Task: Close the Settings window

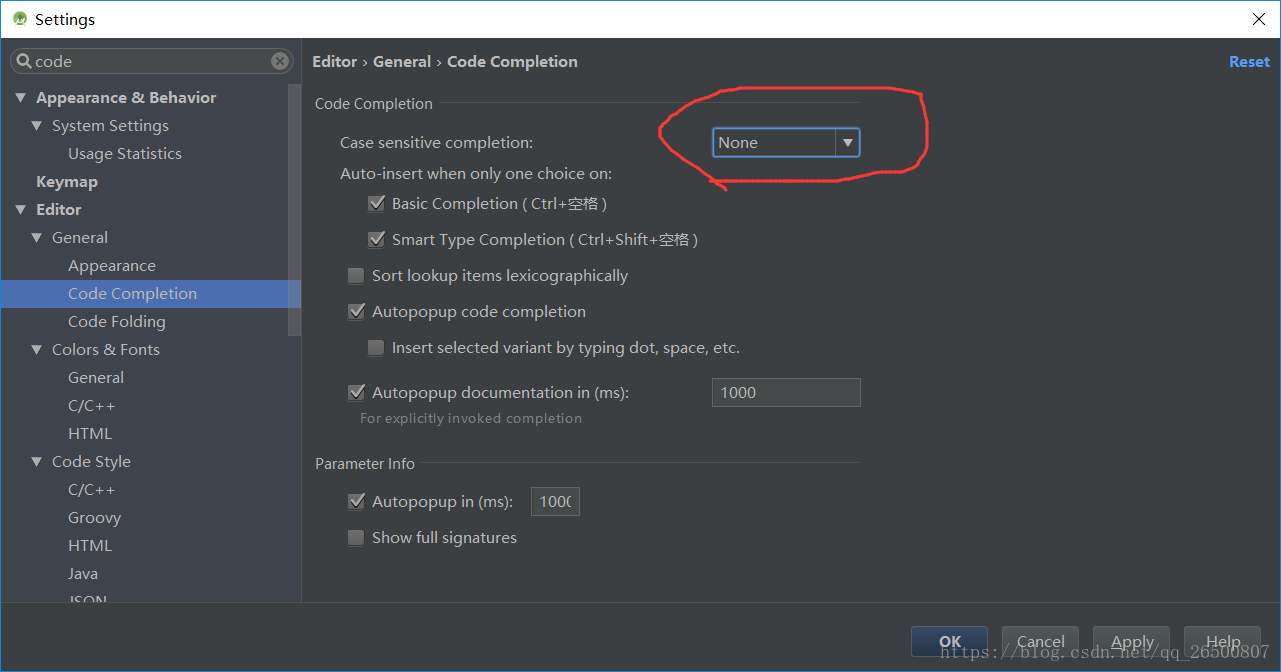Action: click(1259, 19)
